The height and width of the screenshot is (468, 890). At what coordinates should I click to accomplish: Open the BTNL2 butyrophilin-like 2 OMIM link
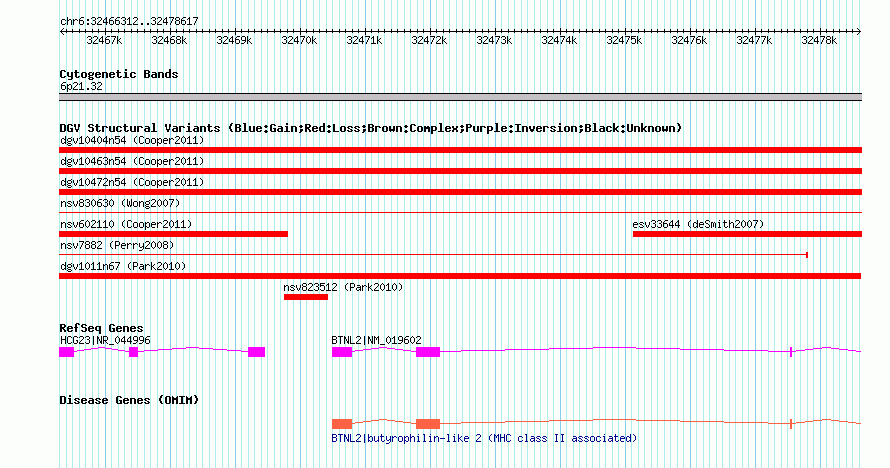(484, 438)
